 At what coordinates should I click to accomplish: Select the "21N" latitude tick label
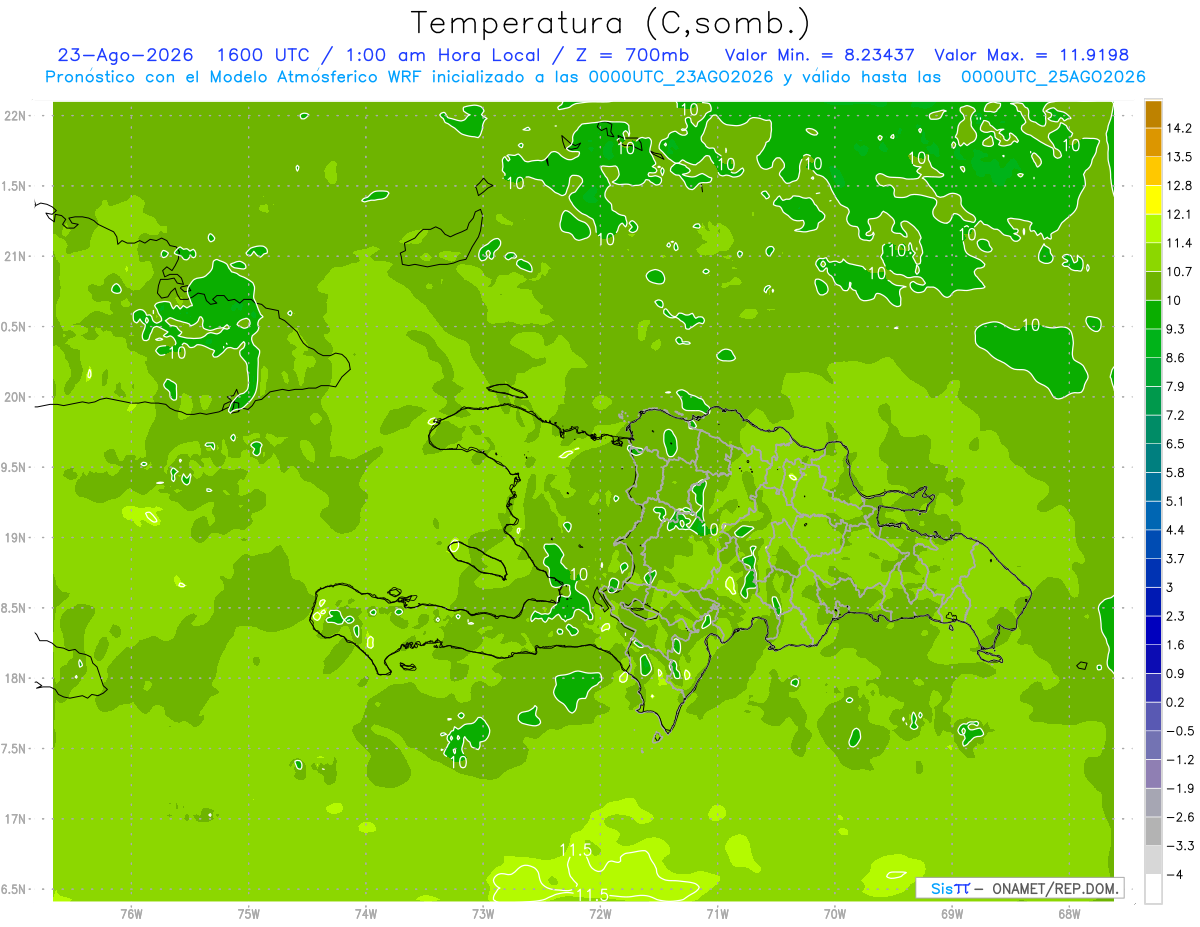16,256
